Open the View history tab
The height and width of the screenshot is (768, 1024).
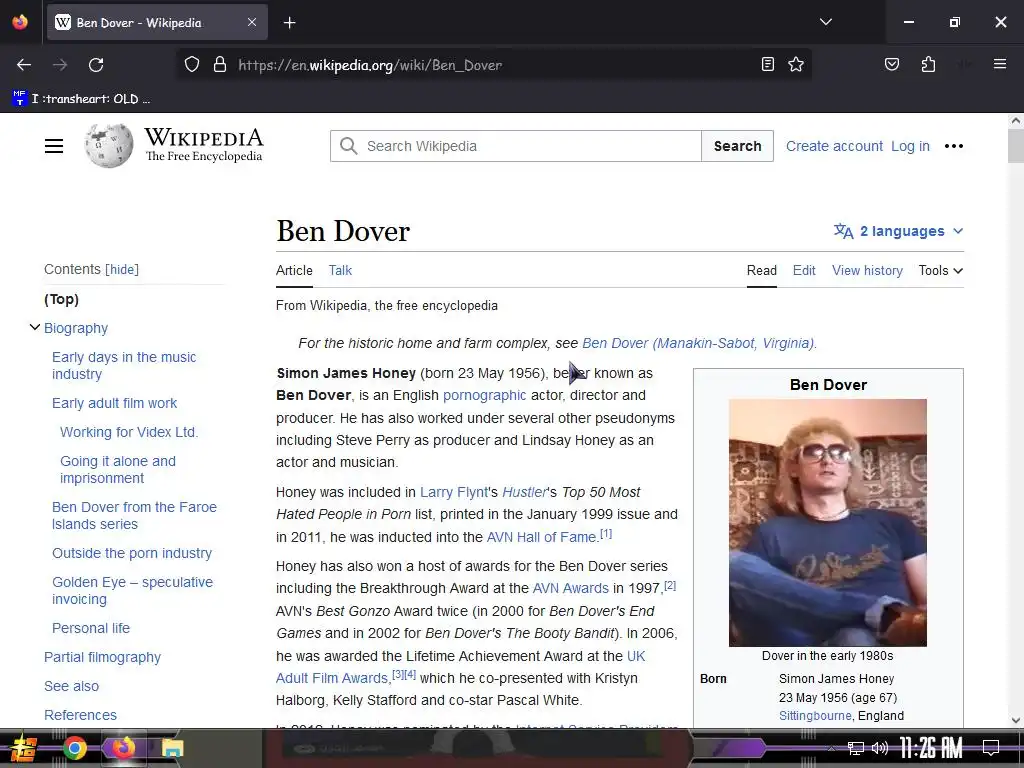click(867, 270)
